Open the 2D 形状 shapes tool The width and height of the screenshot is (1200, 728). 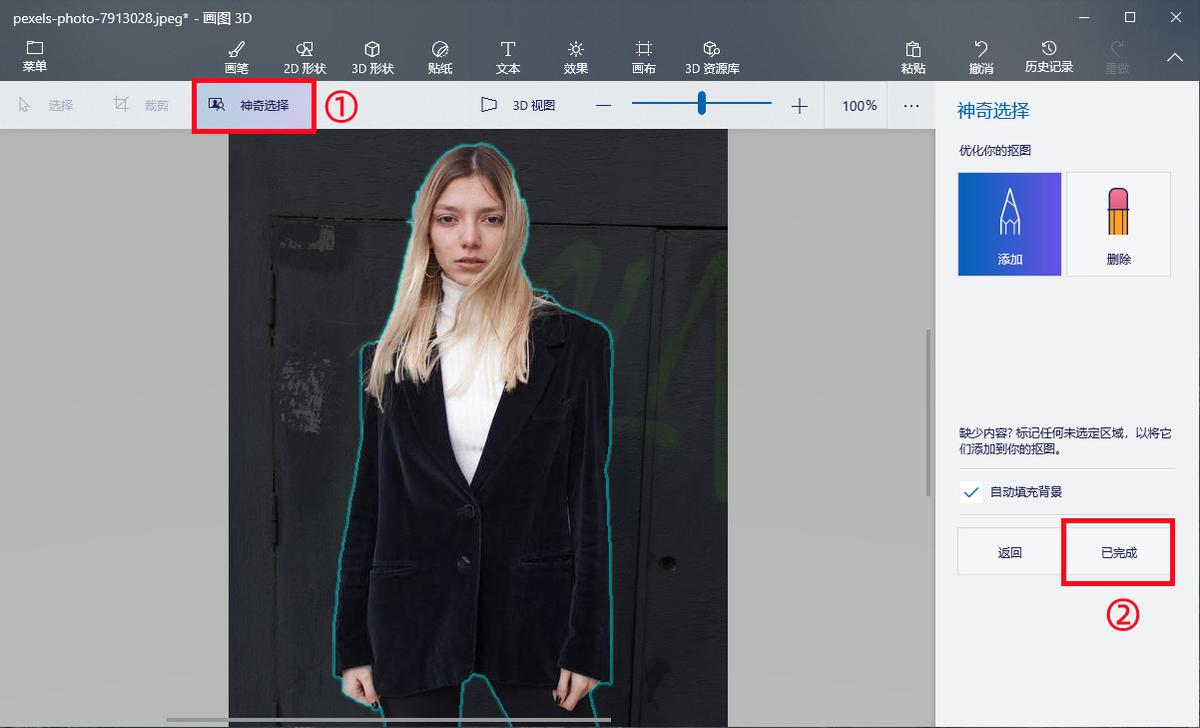pos(304,57)
